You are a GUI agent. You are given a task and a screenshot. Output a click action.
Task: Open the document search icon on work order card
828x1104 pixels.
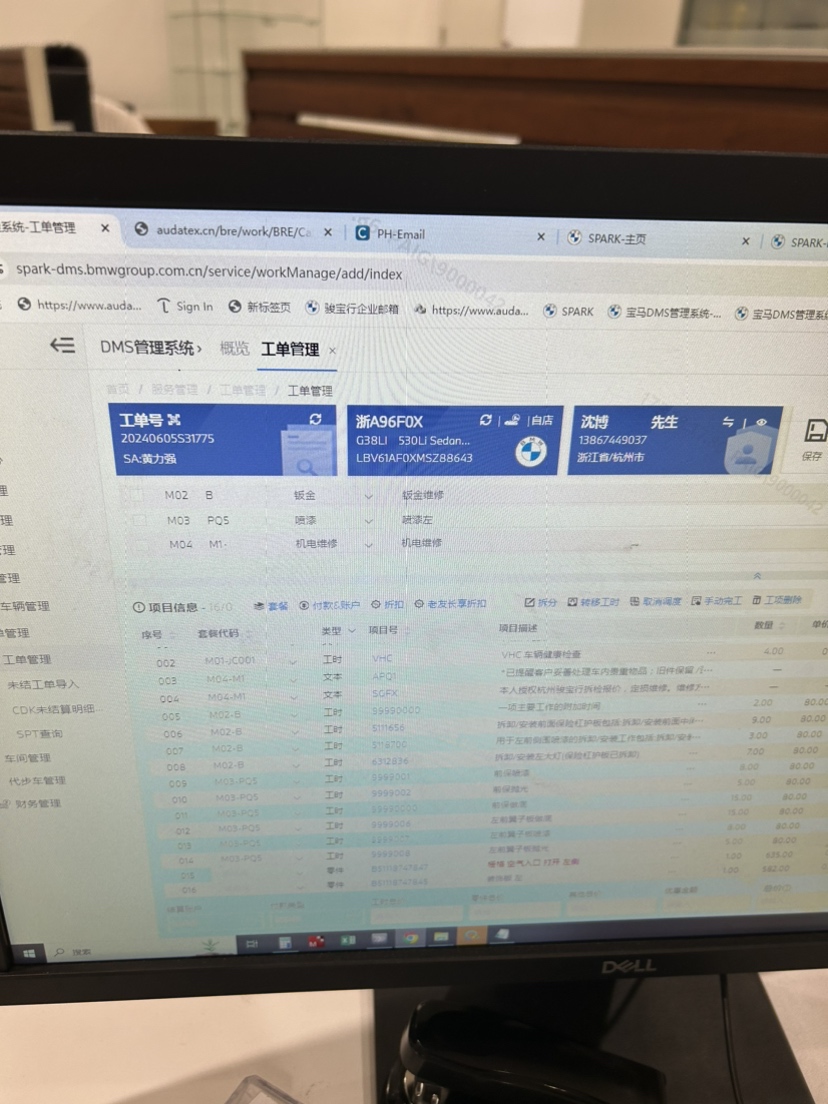306,453
